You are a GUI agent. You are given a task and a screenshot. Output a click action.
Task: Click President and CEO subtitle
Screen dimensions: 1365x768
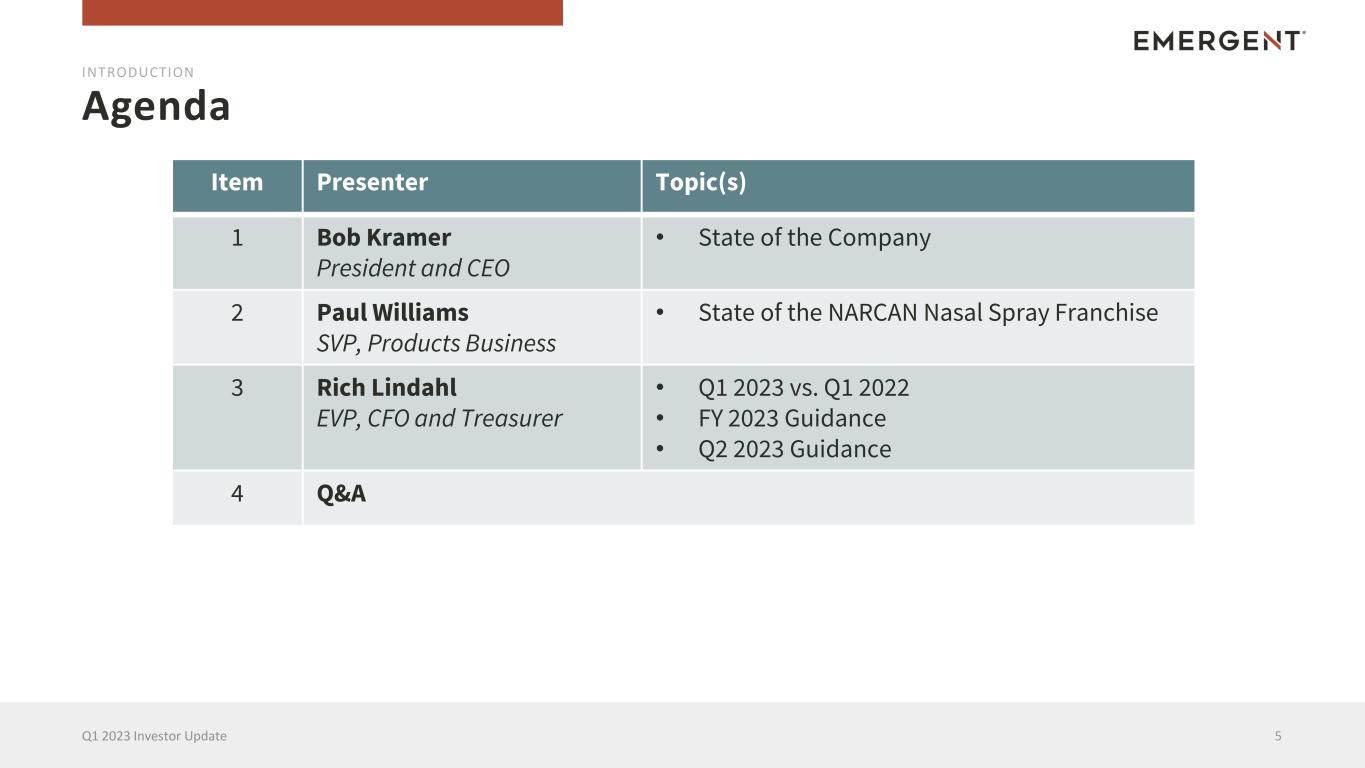413,268
